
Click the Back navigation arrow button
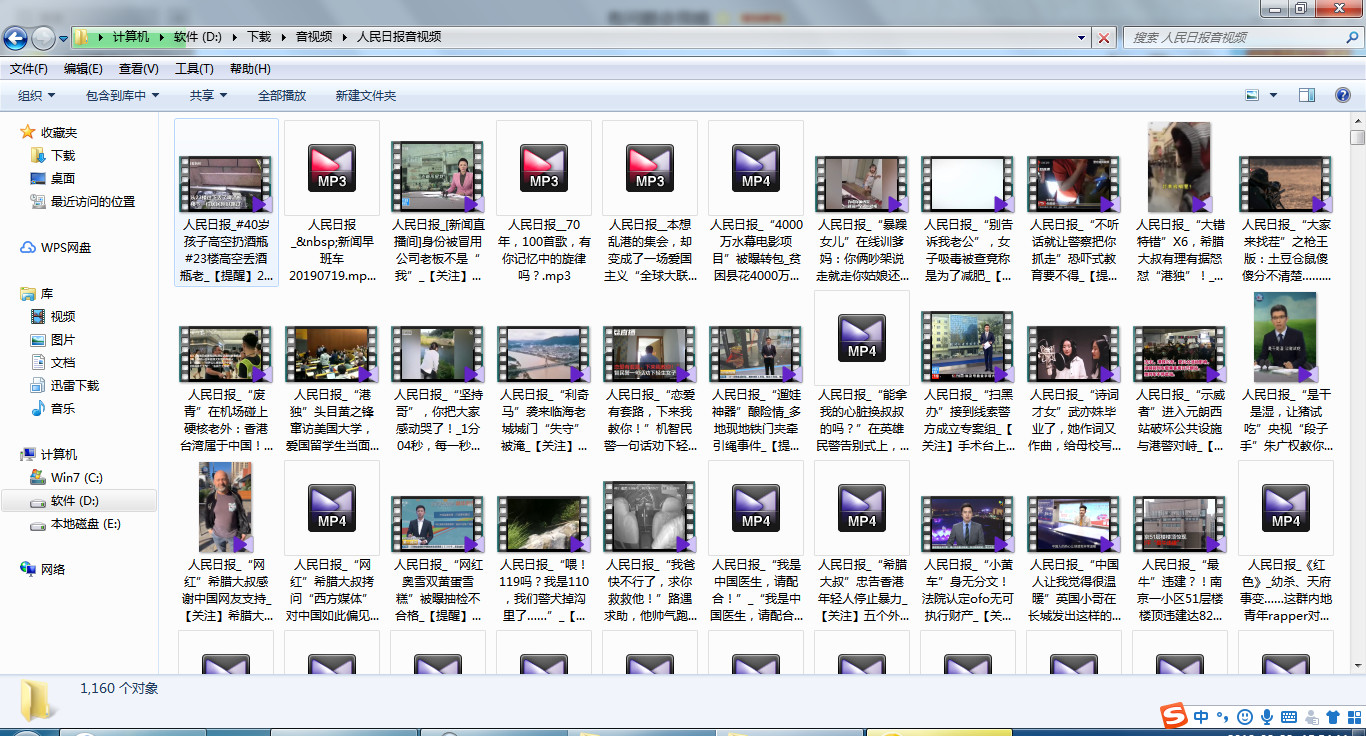pos(15,38)
